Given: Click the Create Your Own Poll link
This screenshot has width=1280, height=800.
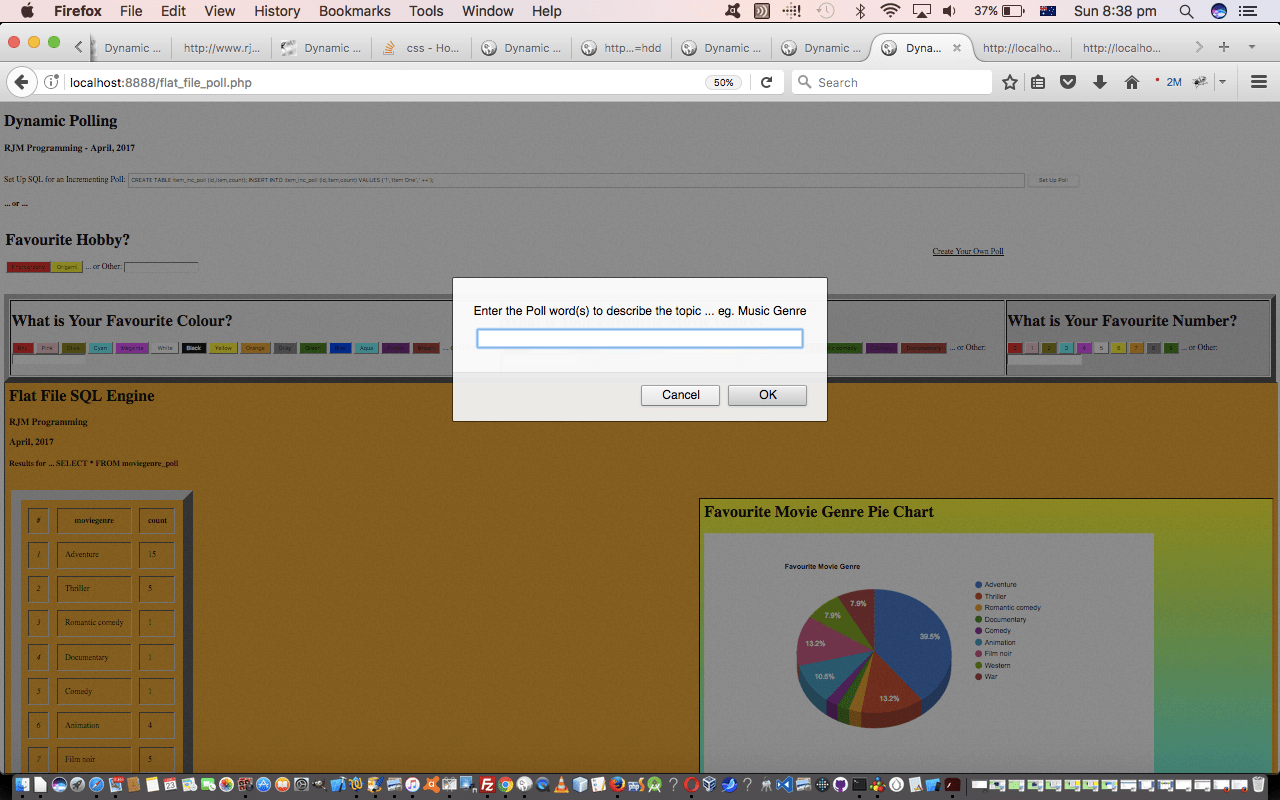Looking at the screenshot, I should click(x=968, y=251).
